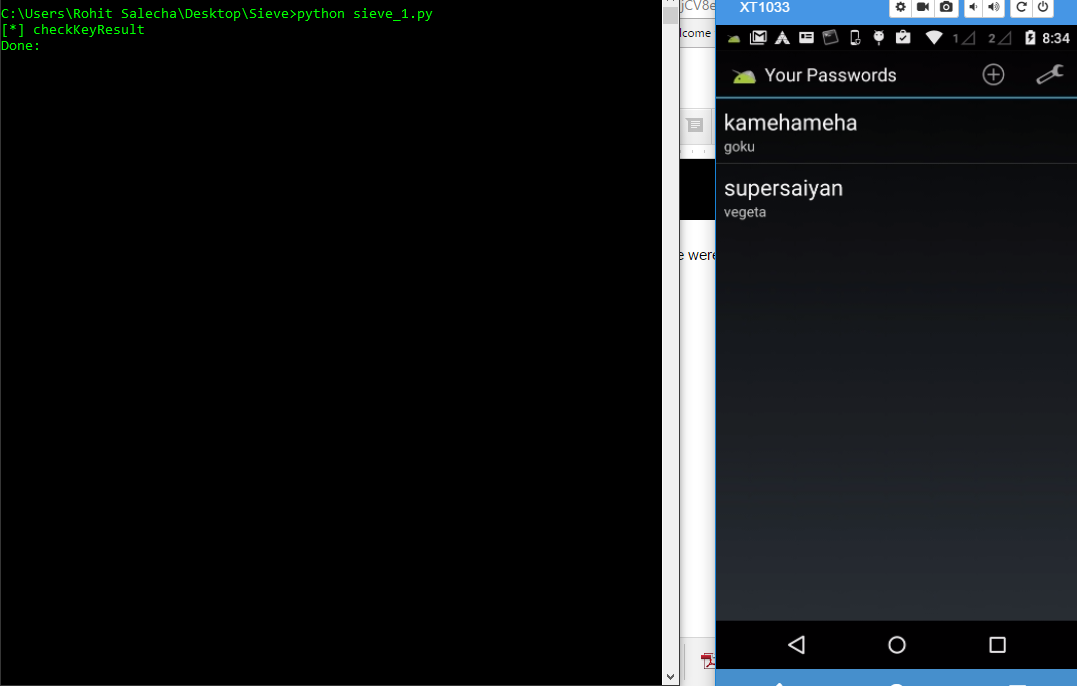This screenshot has width=1077, height=686.
Task: Click the Wi-Fi signal status icon
Action: pos(934,38)
